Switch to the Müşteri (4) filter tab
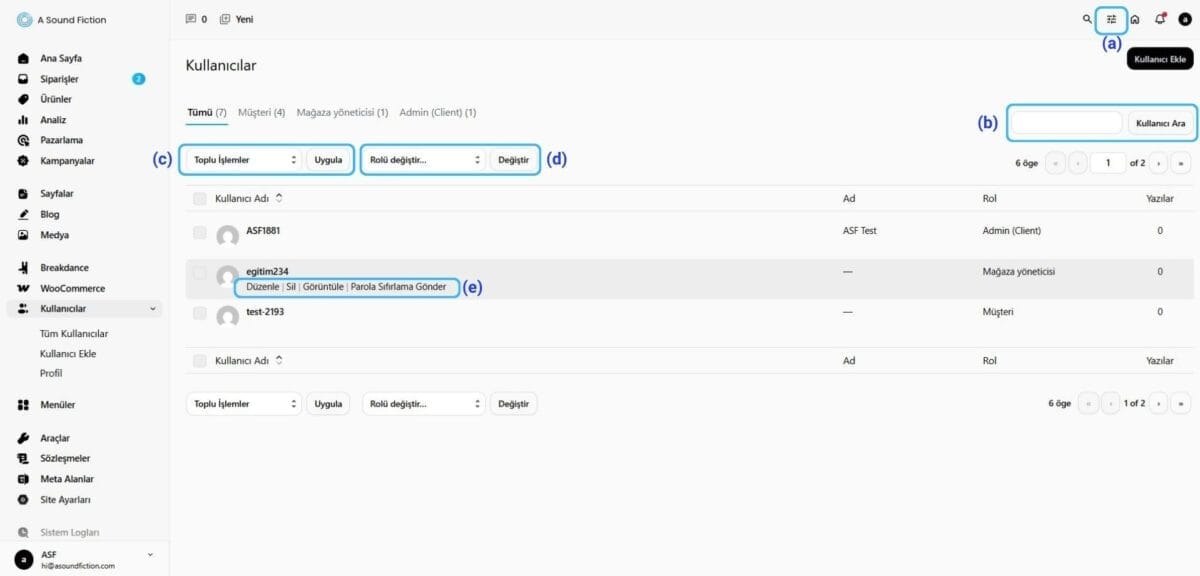This screenshot has height=576, width=1200. tap(261, 113)
